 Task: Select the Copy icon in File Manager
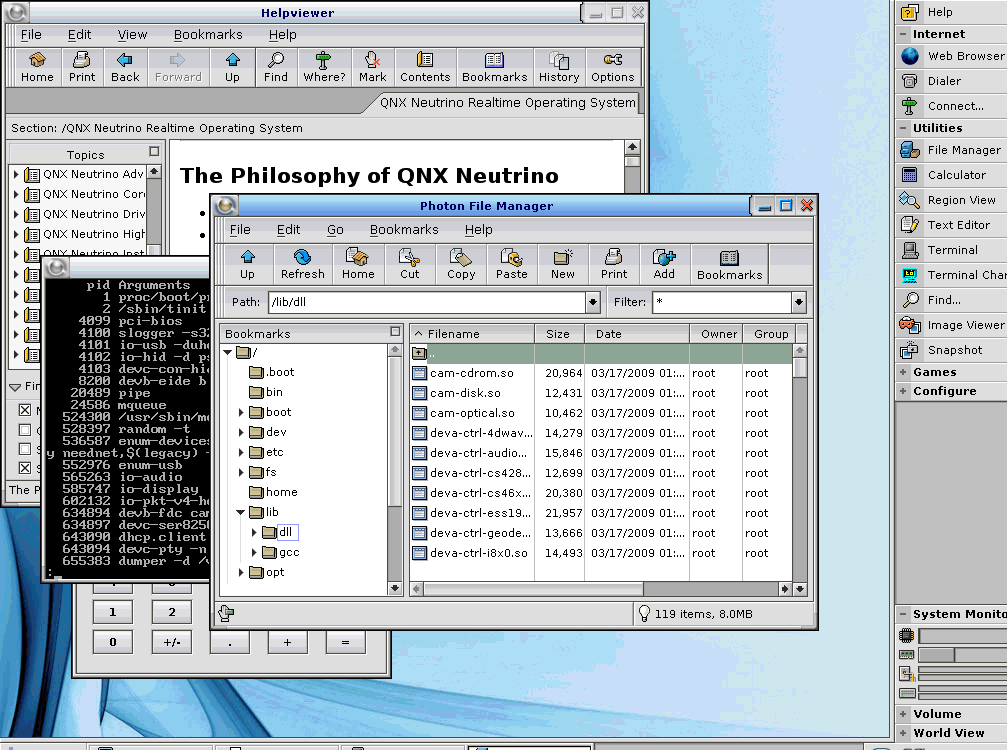click(x=460, y=263)
